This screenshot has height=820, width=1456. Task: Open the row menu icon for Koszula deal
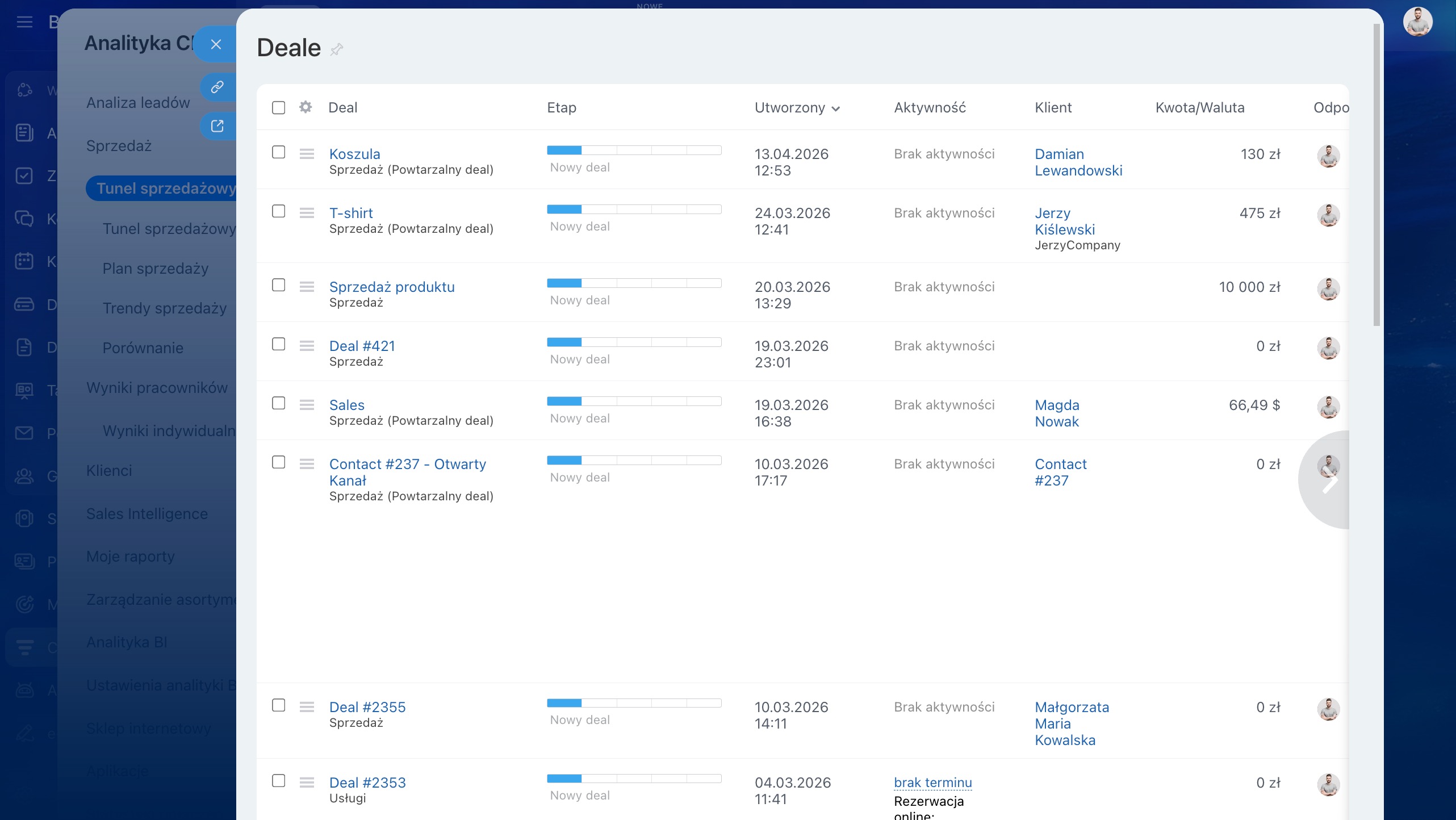coord(307,154)
